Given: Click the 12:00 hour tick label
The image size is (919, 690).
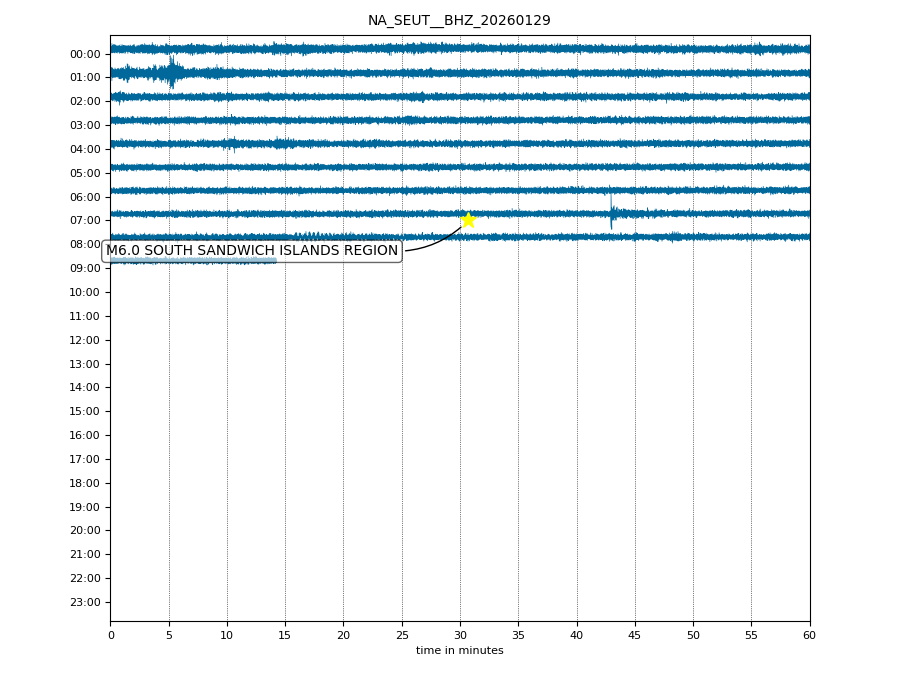Looking at the screenshot, I should point(85,340).
